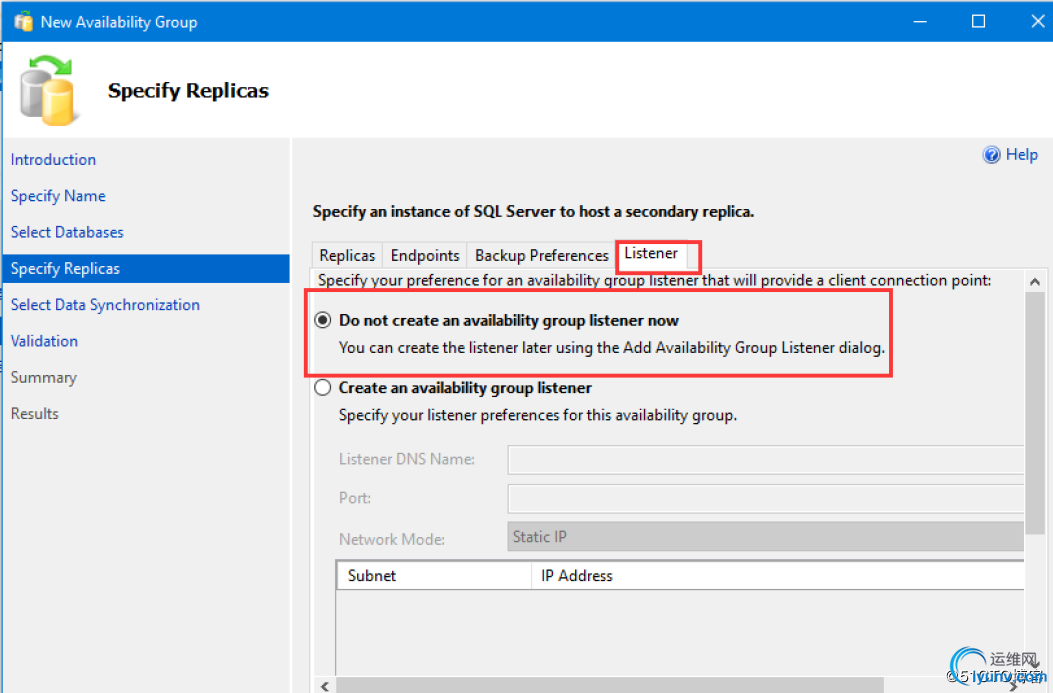Click the Subnet column header
The height and width of the screenshot is (693, 1053).
point(434,576)
